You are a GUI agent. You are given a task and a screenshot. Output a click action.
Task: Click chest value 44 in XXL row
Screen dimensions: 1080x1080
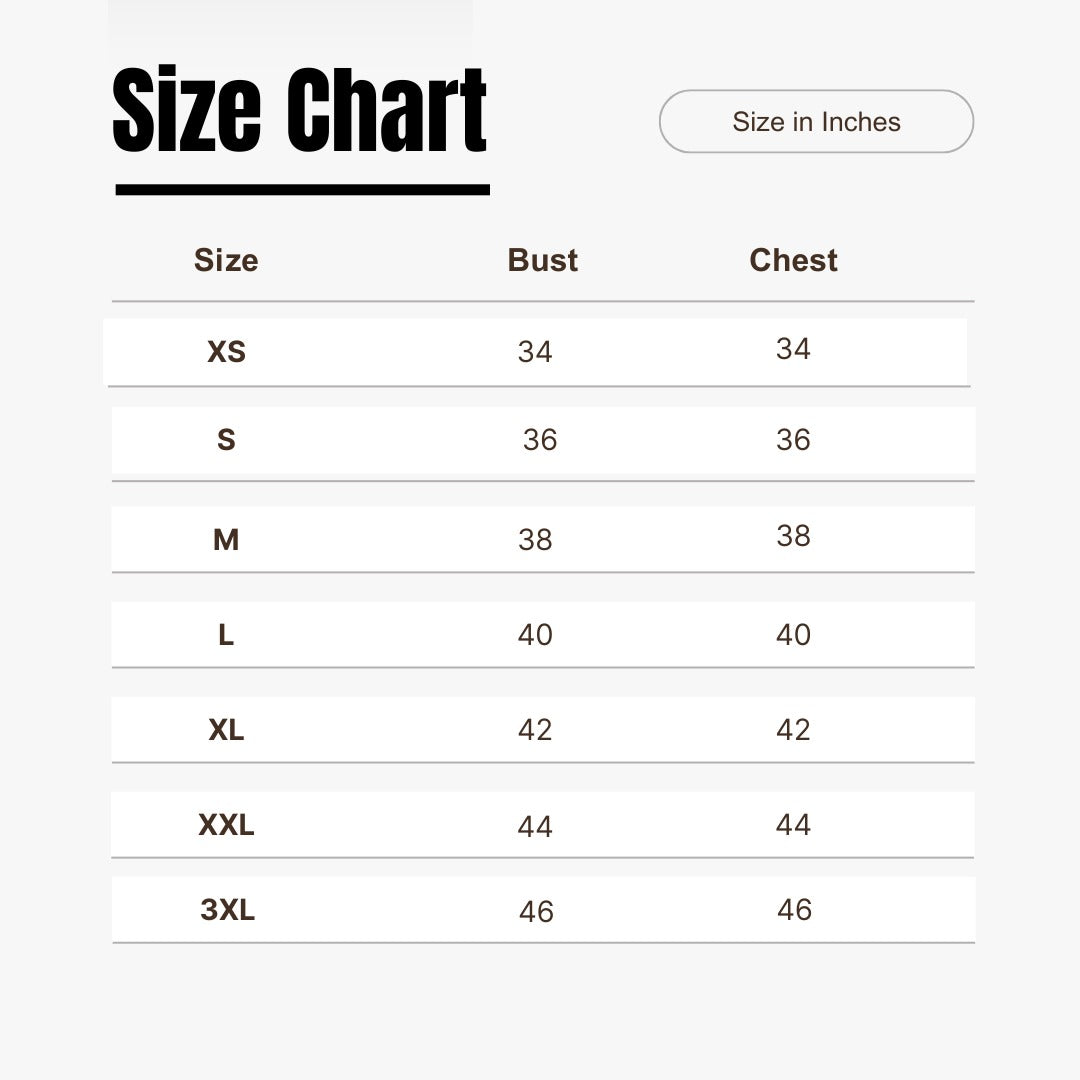(x=793, y=825)
